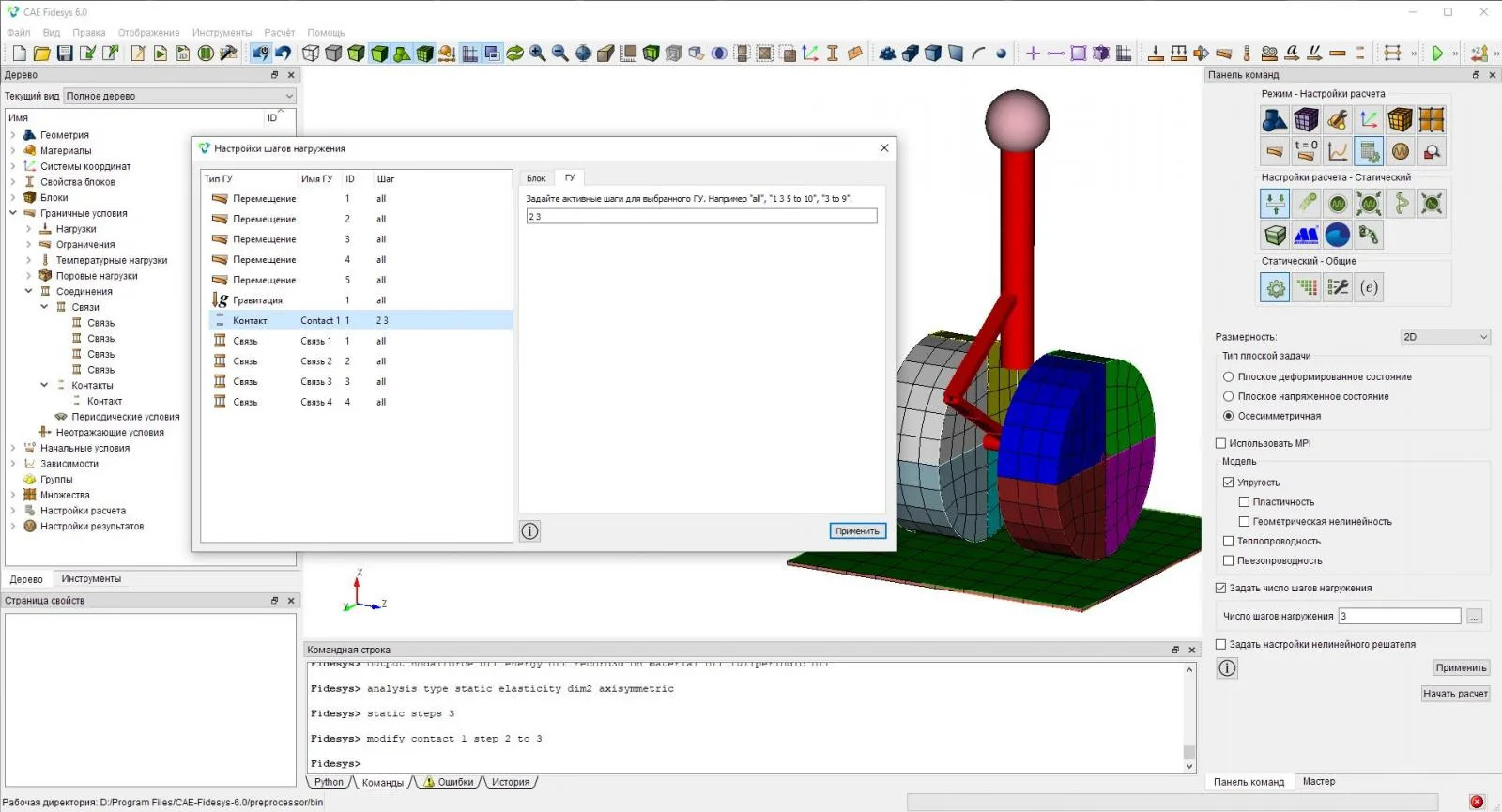Open Geometry mode in command panel

tap(1275, 120)
